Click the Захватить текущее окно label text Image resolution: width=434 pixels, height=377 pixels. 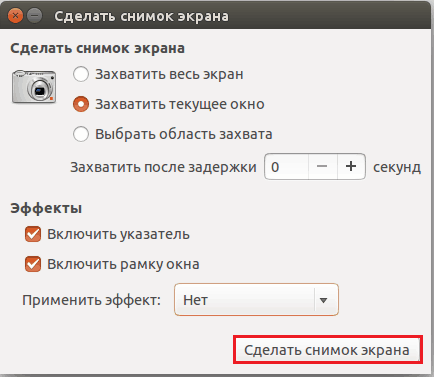pos(180,104)
